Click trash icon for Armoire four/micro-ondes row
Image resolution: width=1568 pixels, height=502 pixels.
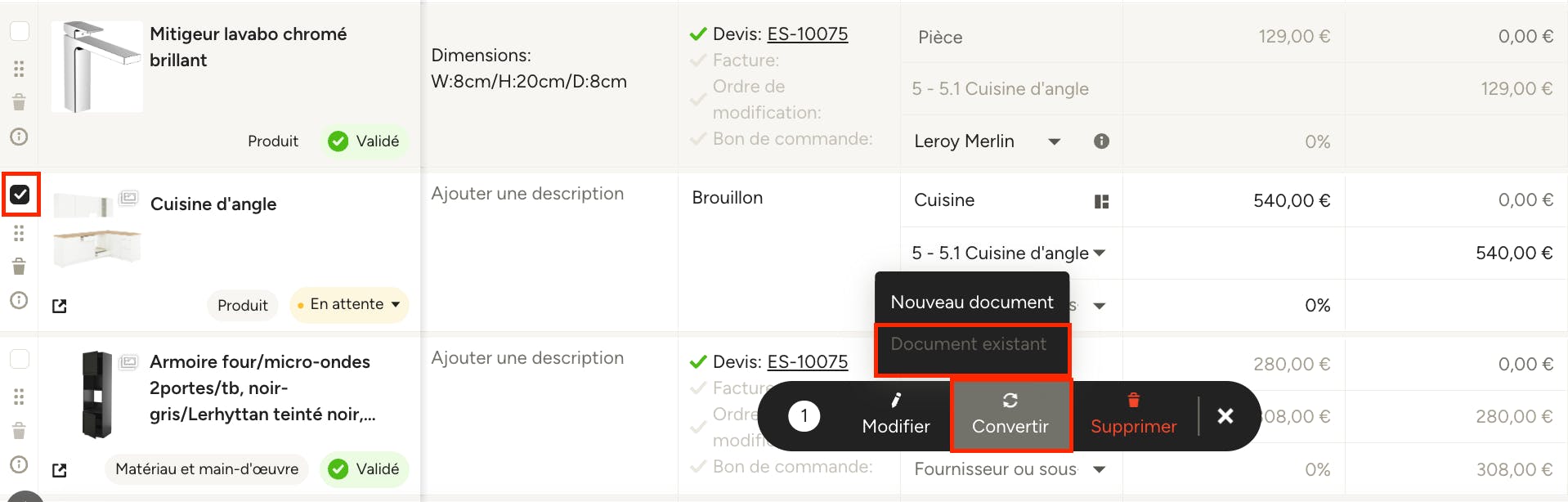click(x=19, y=431)
